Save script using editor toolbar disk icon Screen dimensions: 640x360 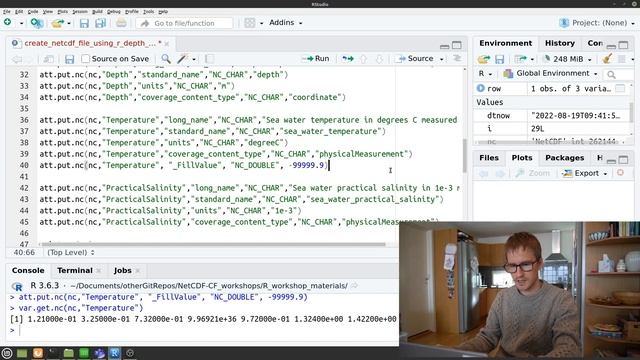click(69, 59)
